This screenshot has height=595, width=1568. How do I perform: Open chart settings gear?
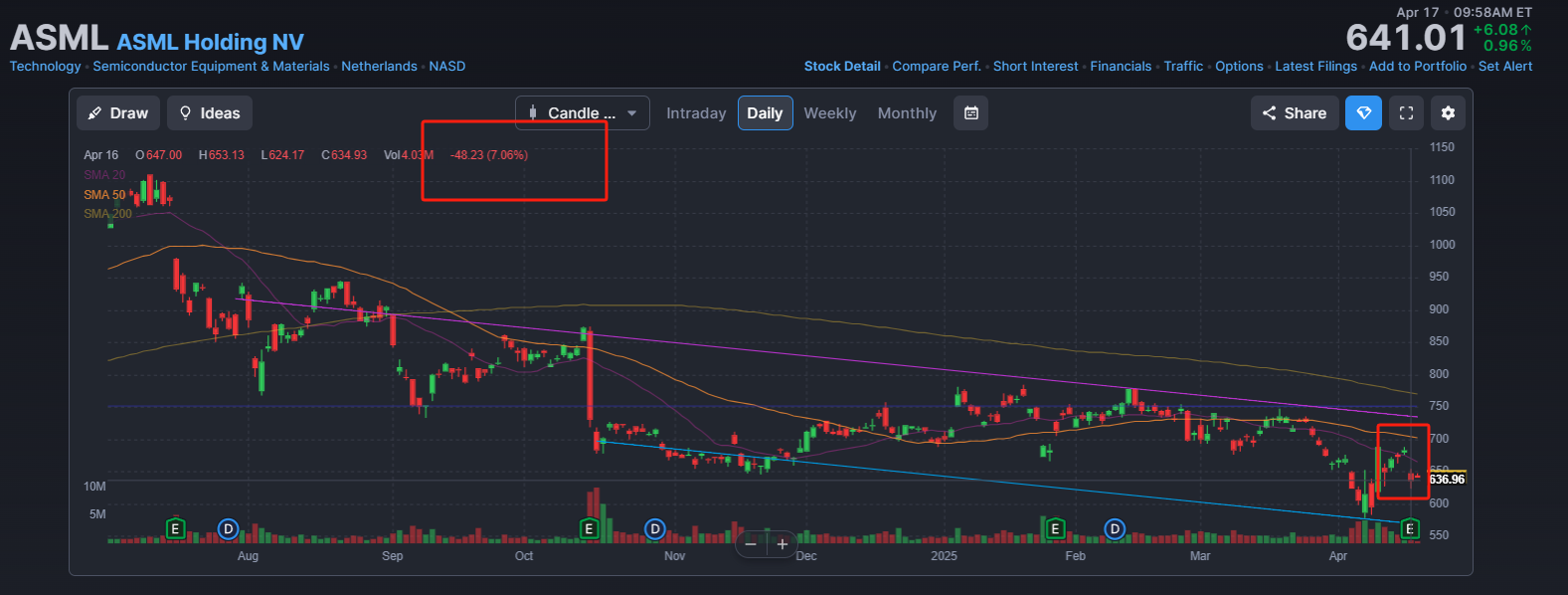pos(1448,113)
